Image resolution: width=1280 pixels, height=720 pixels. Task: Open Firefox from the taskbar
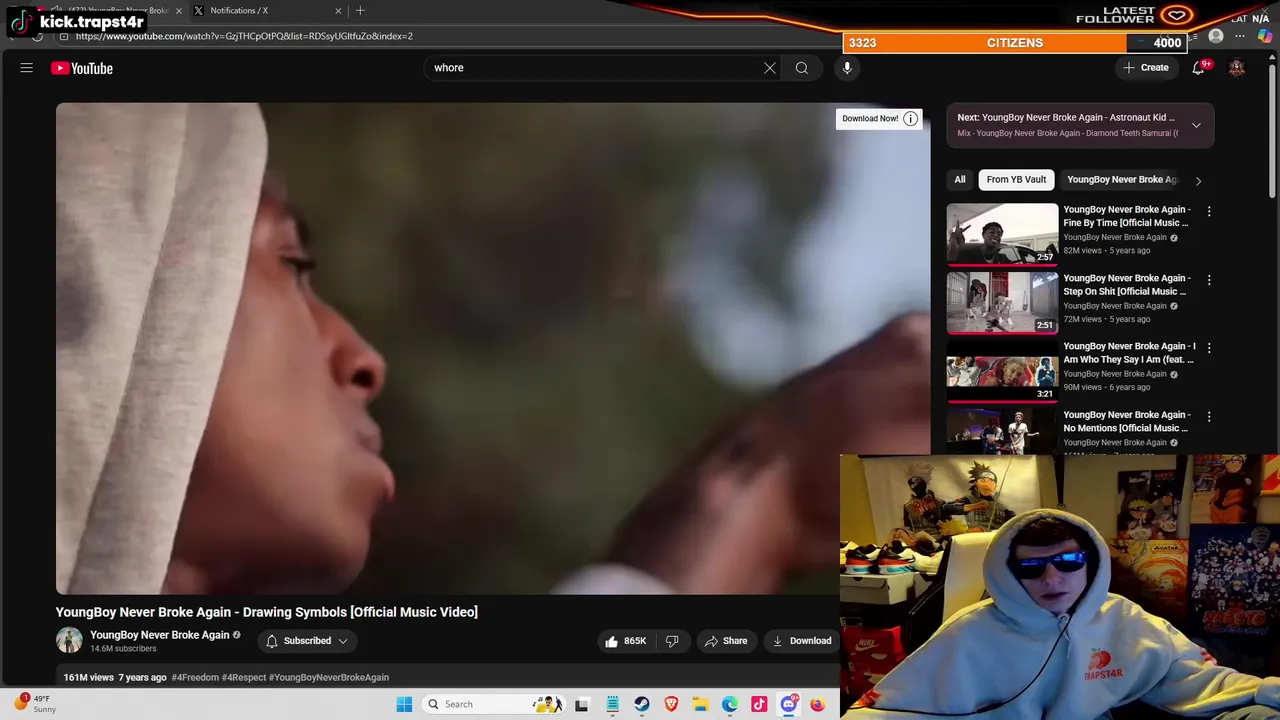[x=817, y=704]
